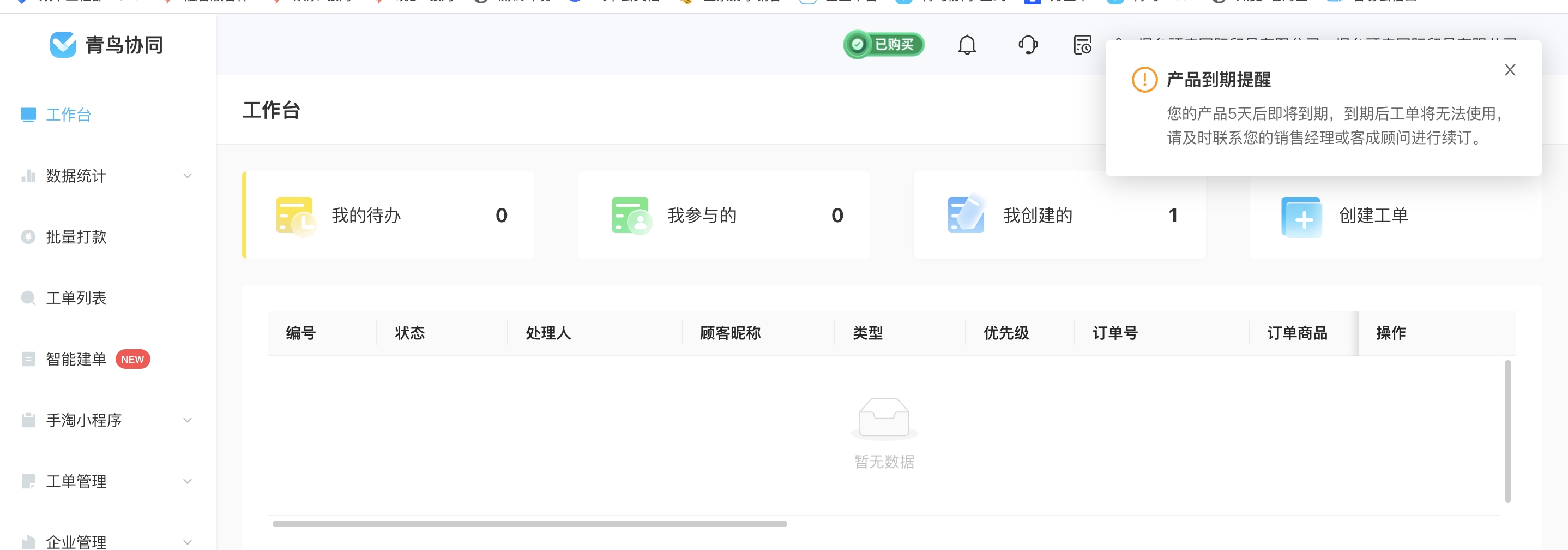Click the blue plus 创建工单 icon
The height and width of the screenshot is (550, 1568).
(1301, 217)
